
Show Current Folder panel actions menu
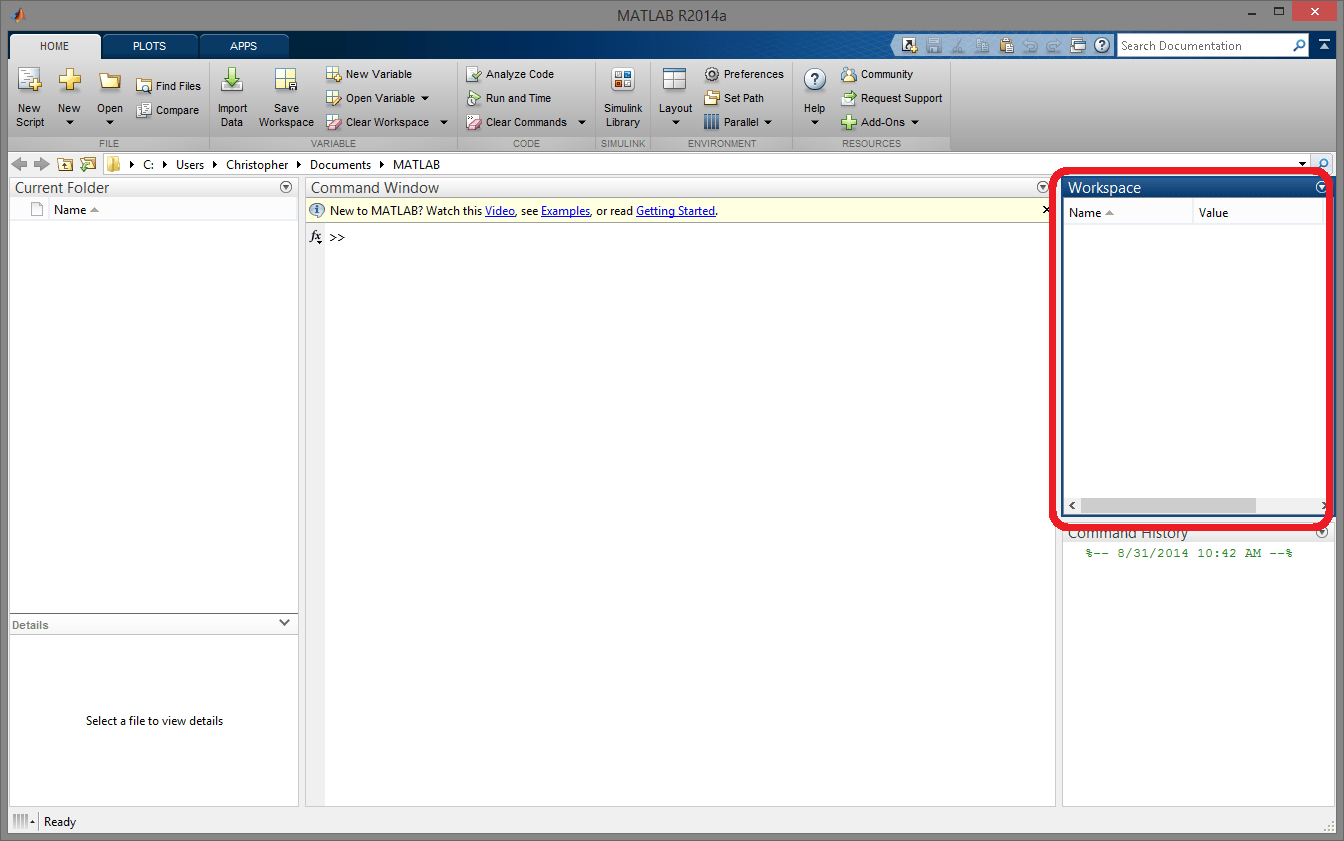point(286,187)
